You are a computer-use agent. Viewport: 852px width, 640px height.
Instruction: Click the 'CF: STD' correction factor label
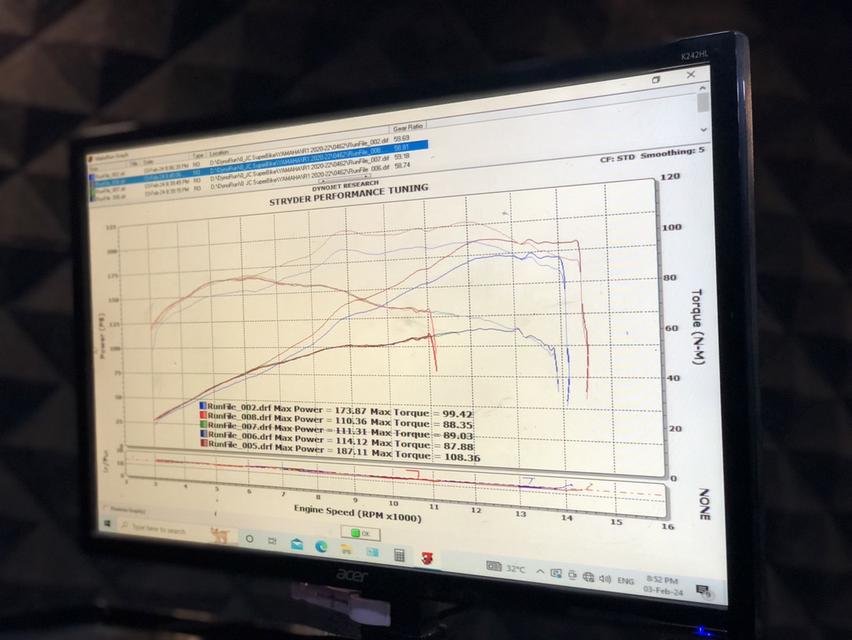pos(617,158)
